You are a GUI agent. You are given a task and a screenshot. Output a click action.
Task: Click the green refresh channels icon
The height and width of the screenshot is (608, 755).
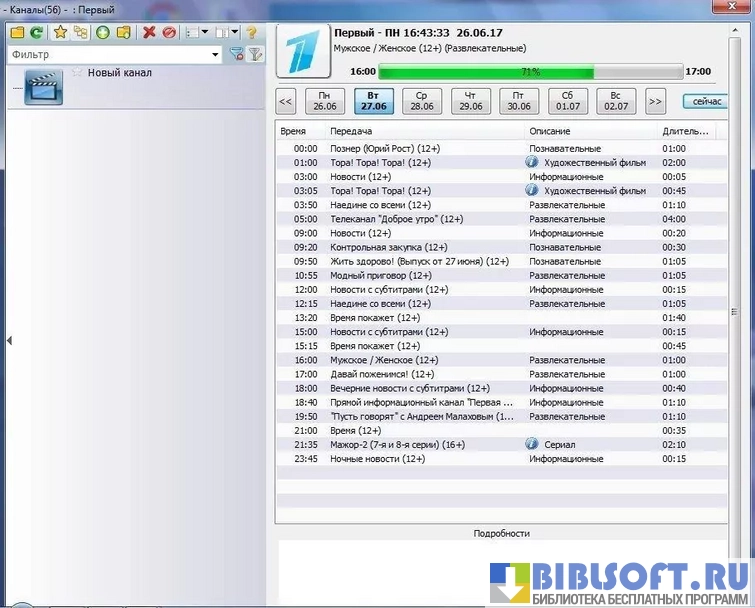point(36,32)
